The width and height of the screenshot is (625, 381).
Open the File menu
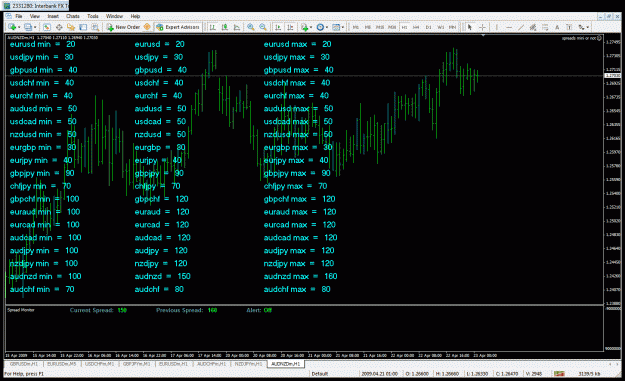(19, 16)
